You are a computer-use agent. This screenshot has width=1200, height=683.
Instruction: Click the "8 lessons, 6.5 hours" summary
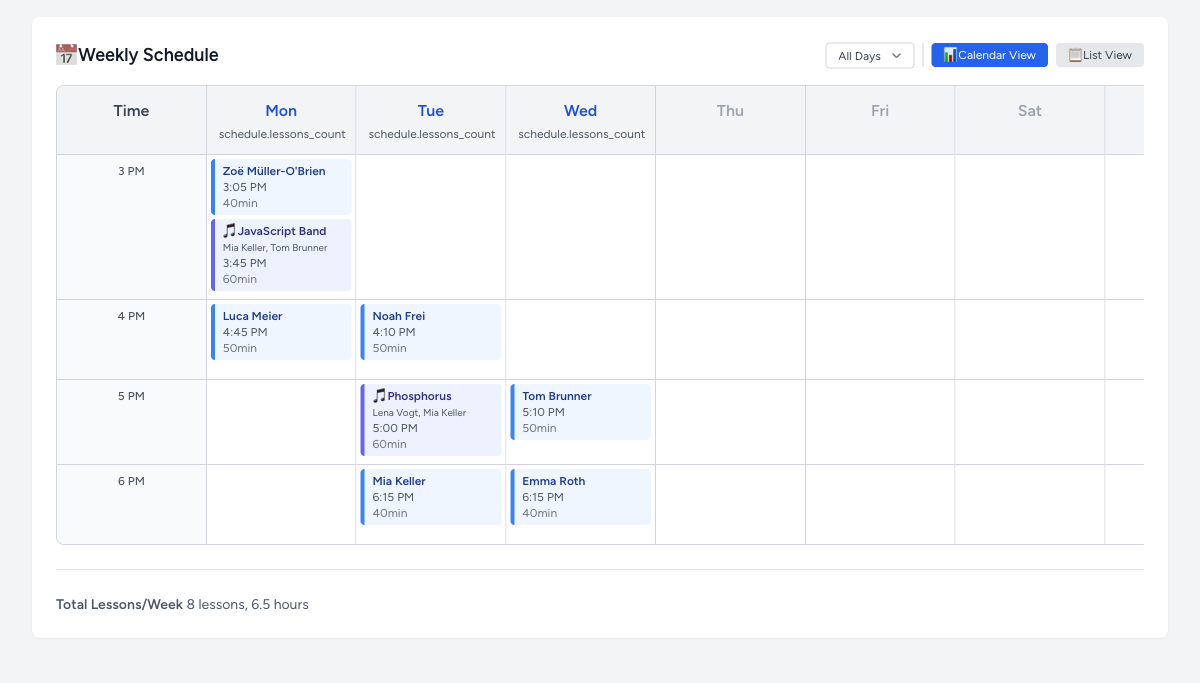click(247, 604)
